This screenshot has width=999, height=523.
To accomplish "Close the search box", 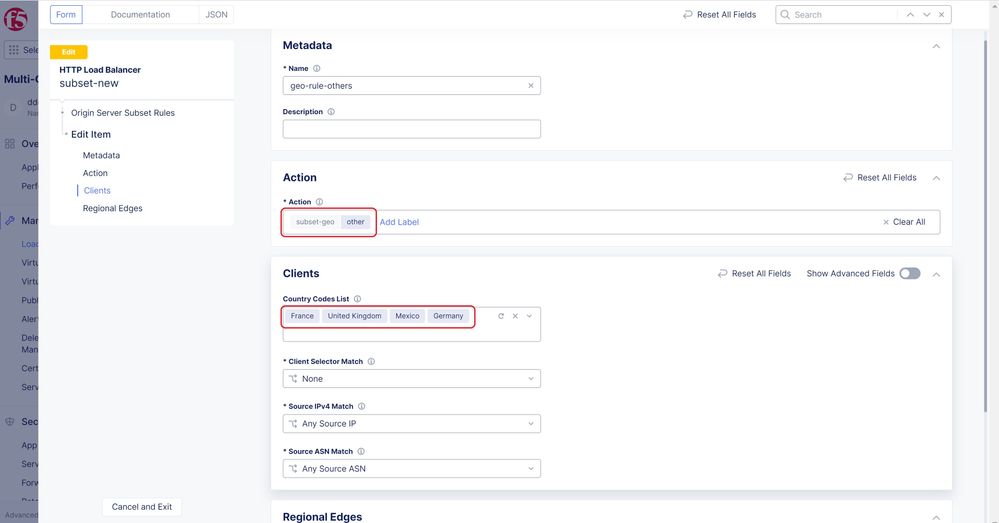I will pyautogui.click(x=943, y=15).
